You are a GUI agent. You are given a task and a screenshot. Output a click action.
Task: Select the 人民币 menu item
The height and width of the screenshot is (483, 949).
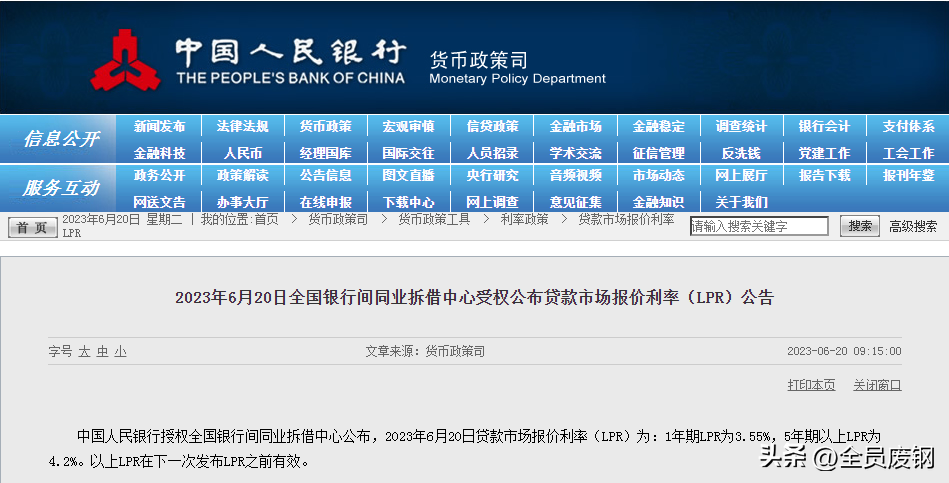click(x=242, y=153)
